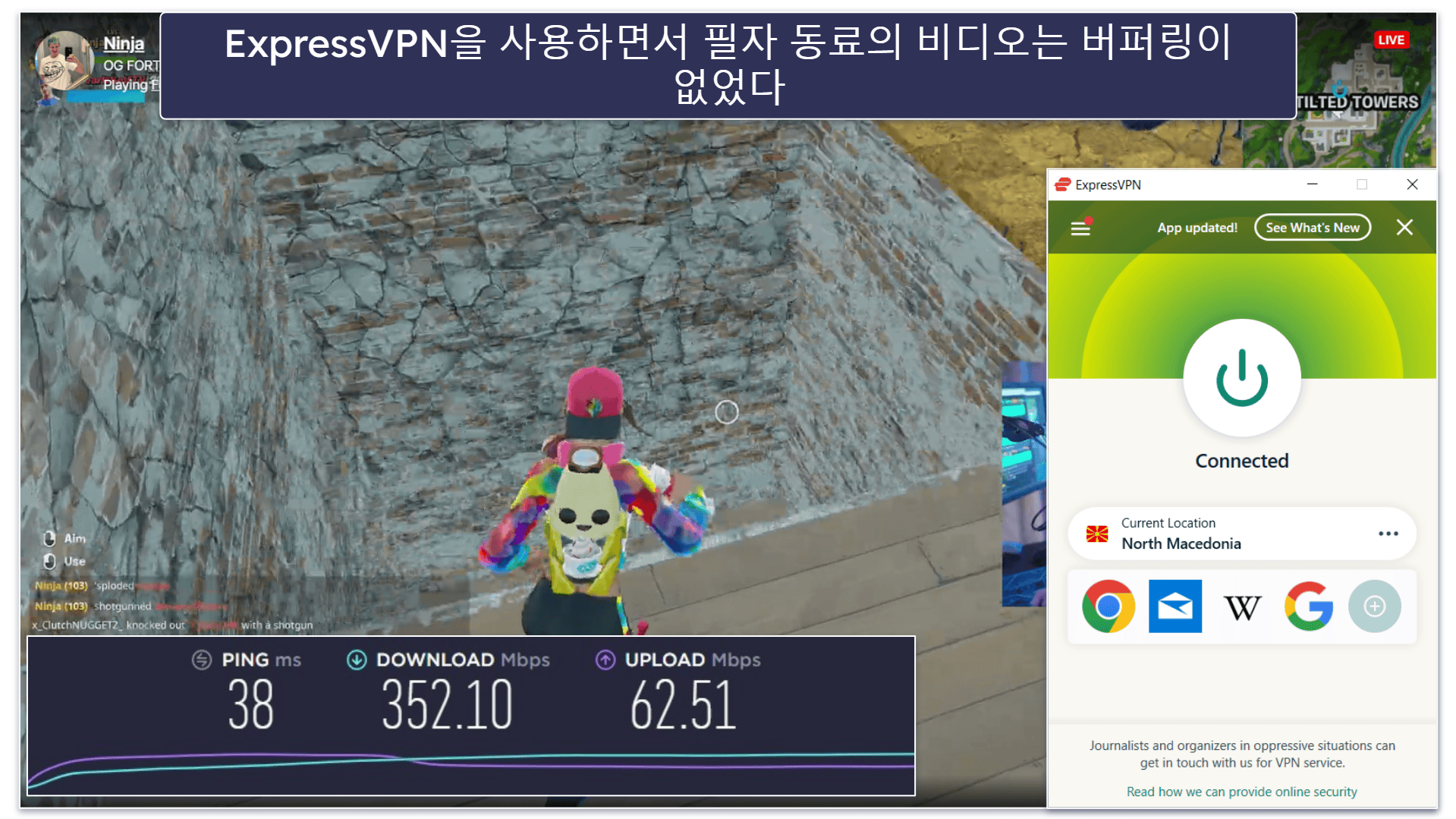The height and width of the screenshot is (819, 1456).
Task: Open the Wikipedia shortcut icon
Action: (x=1242, y=607)
